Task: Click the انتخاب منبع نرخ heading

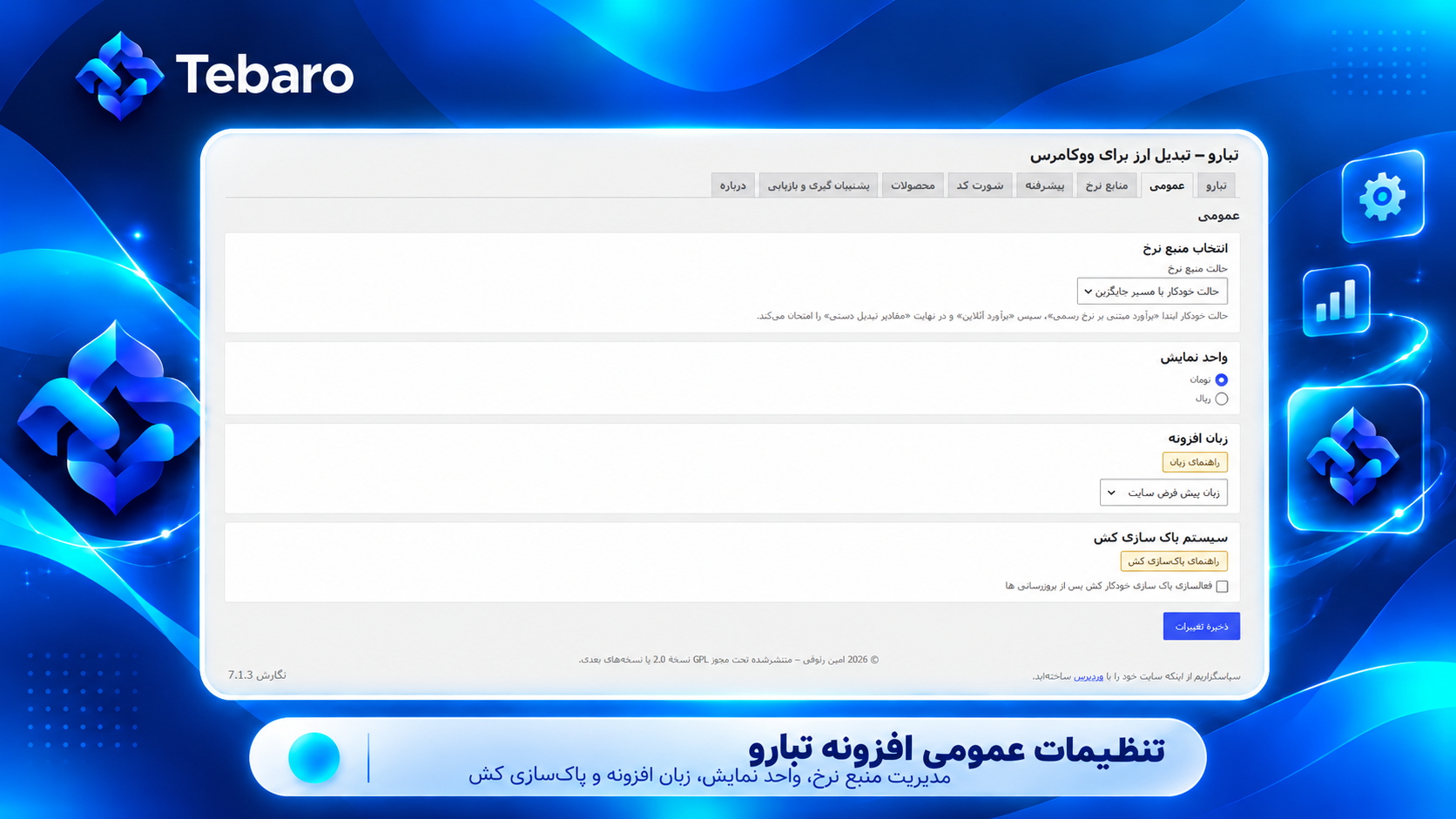Action: click(x=1185, y=248)
